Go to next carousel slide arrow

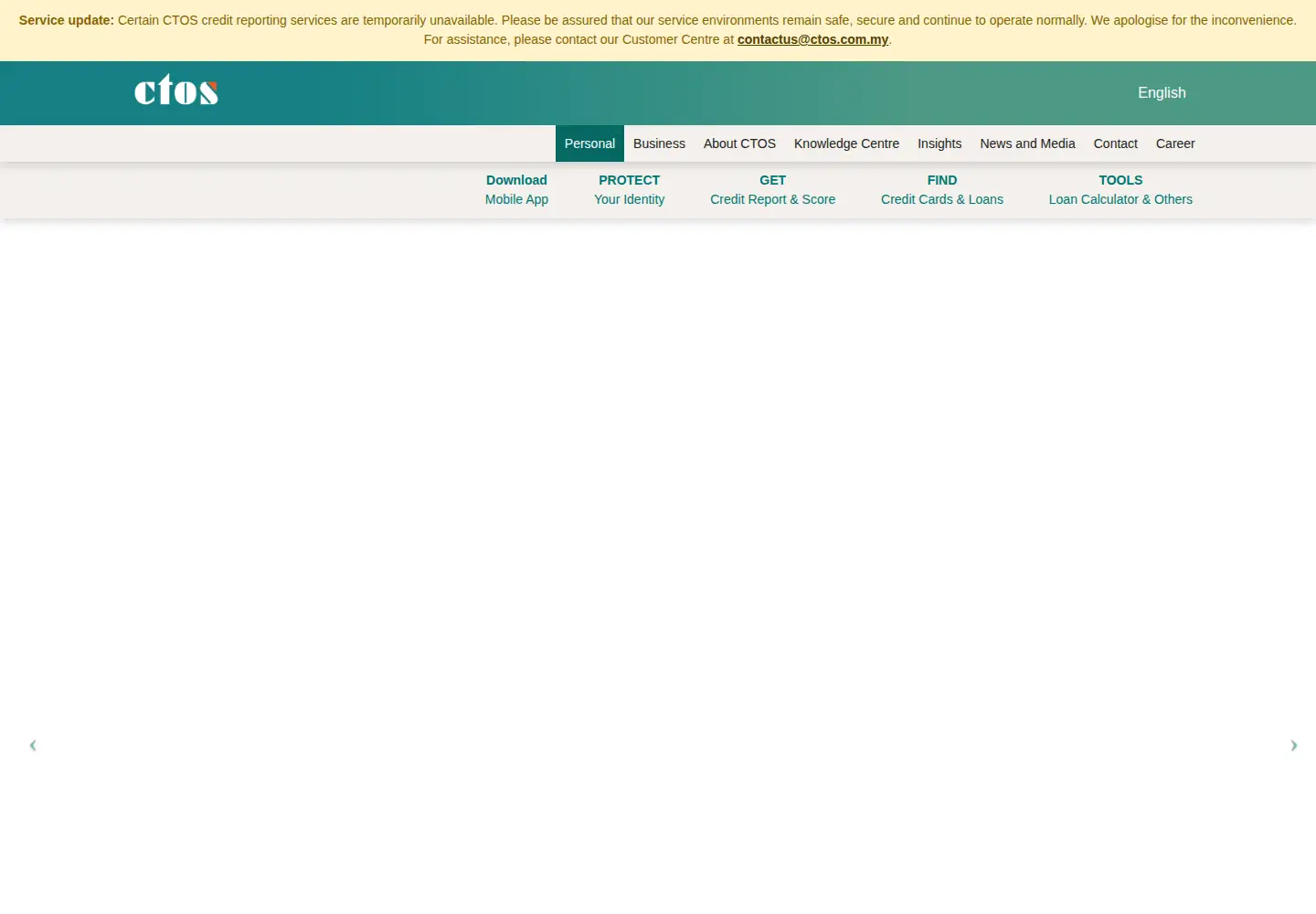point(1293,745)
